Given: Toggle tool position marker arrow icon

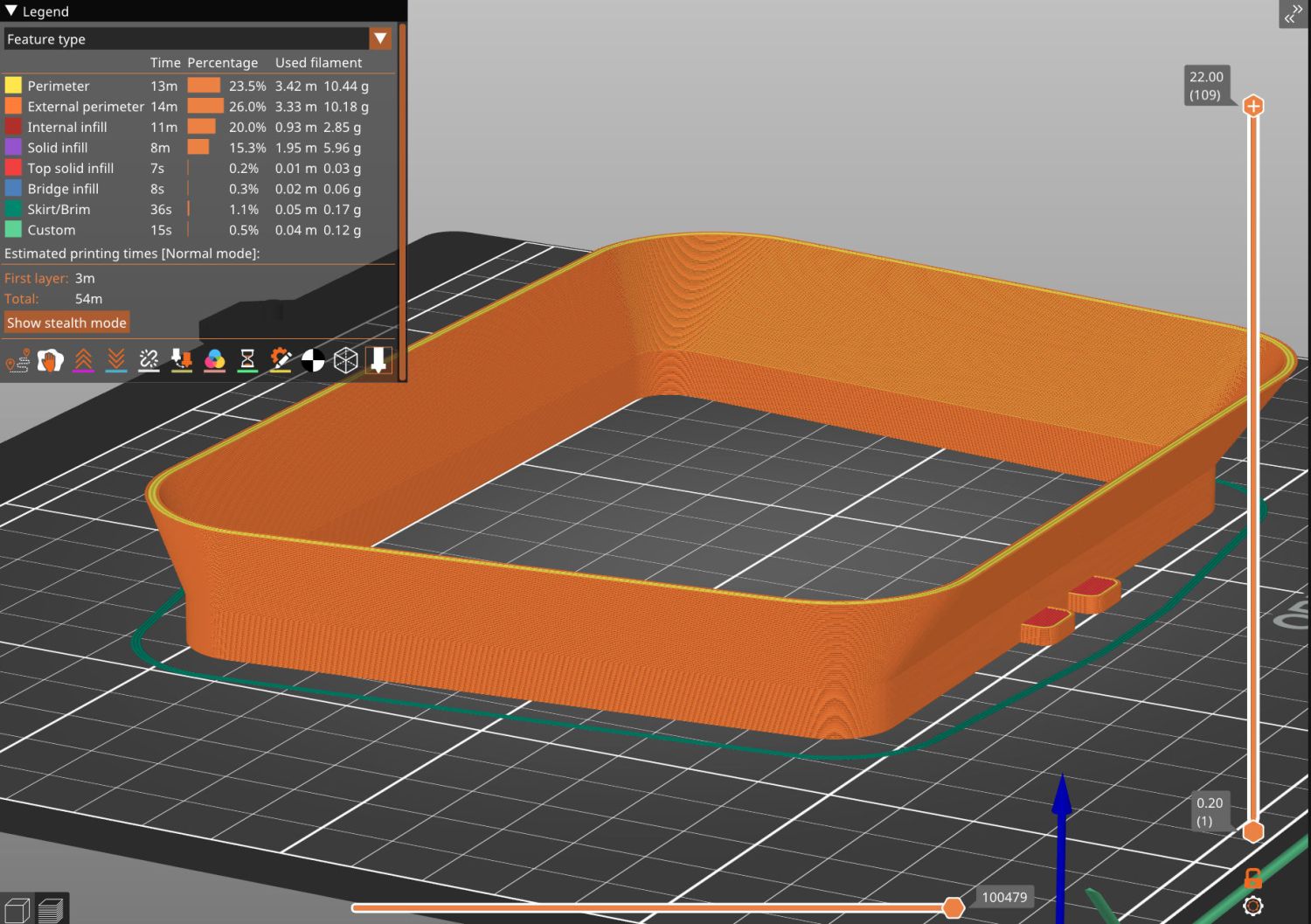Looking at the screenshot, I should click(378, 360).
